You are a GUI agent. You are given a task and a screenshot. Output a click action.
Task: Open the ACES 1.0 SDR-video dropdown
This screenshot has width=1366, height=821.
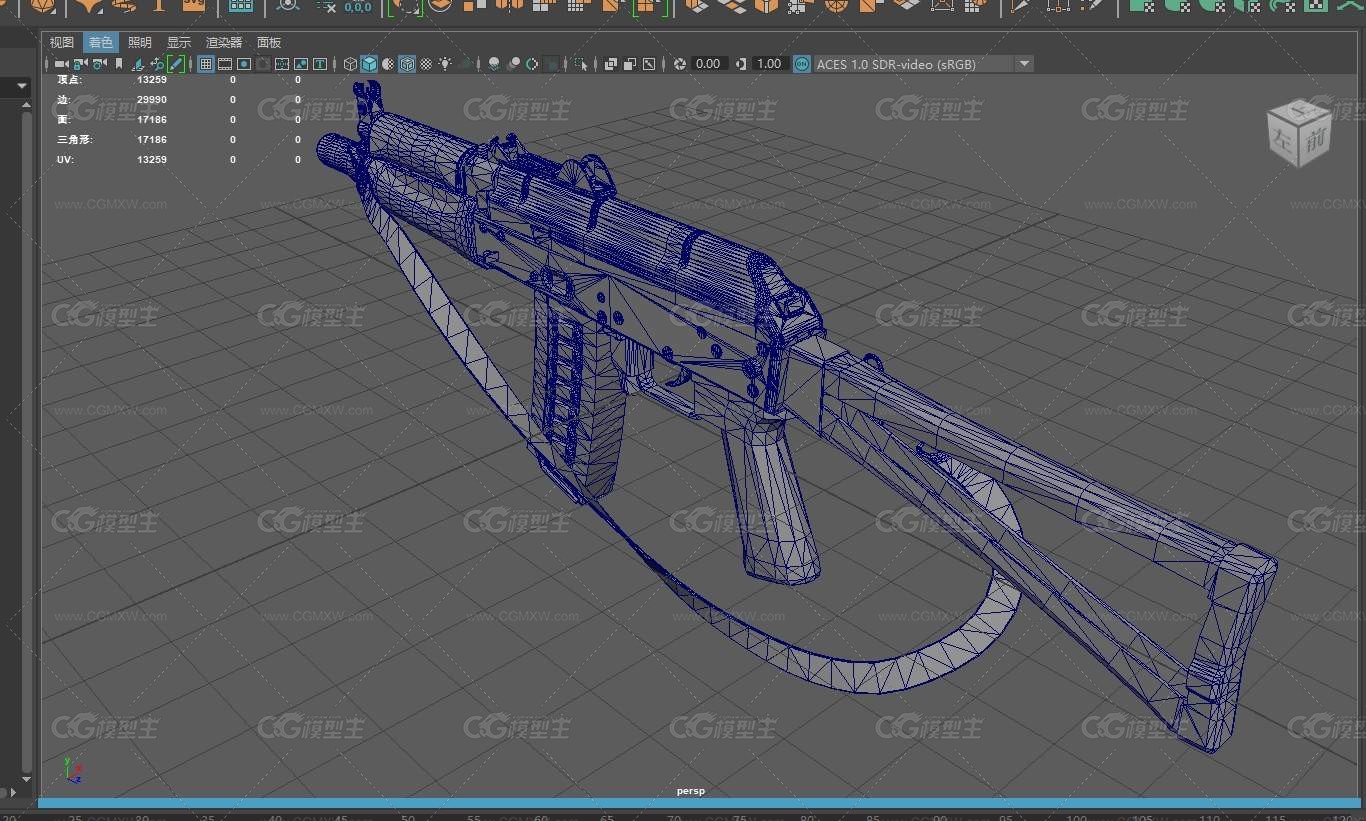click(x=923, y=64)
